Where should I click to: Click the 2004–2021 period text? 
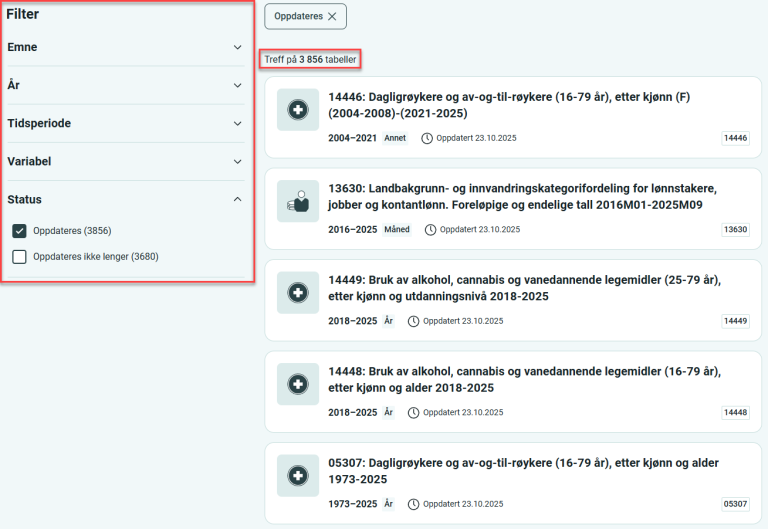coord(352,138)
